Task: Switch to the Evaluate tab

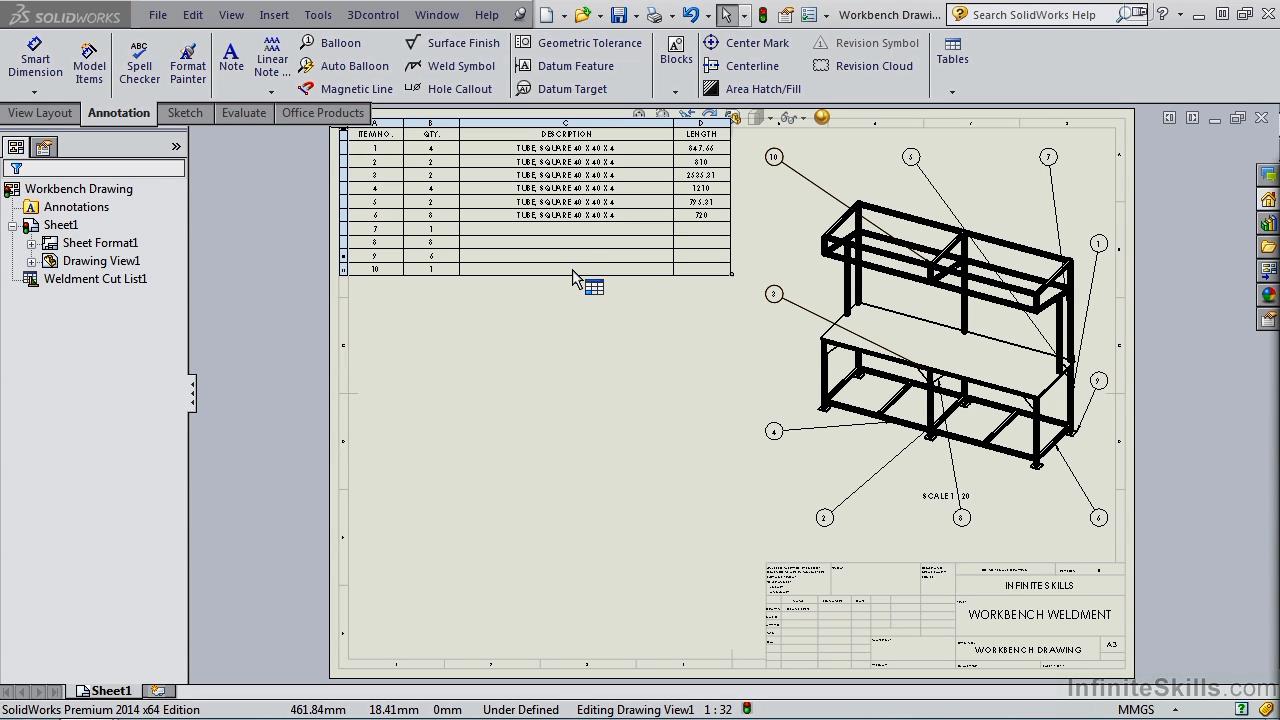Action: click(244, 113)
